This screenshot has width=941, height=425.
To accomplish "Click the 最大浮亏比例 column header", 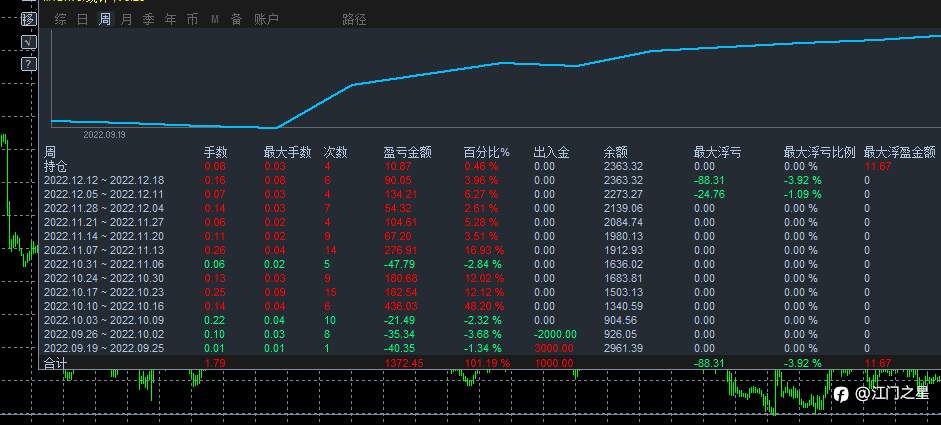I will click(820, 152).
